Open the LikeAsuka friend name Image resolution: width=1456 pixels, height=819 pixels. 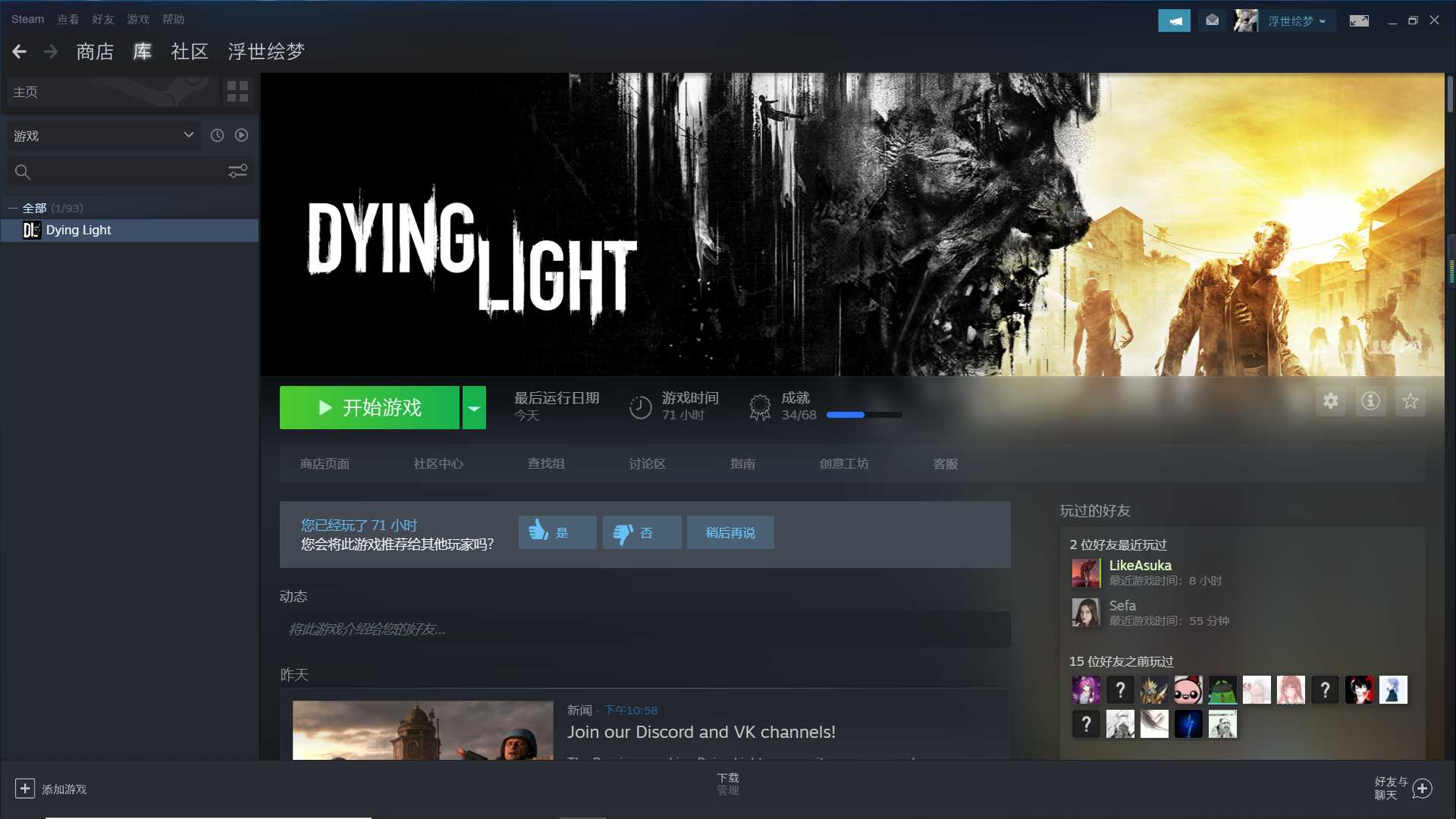[x=1140, y=566]
